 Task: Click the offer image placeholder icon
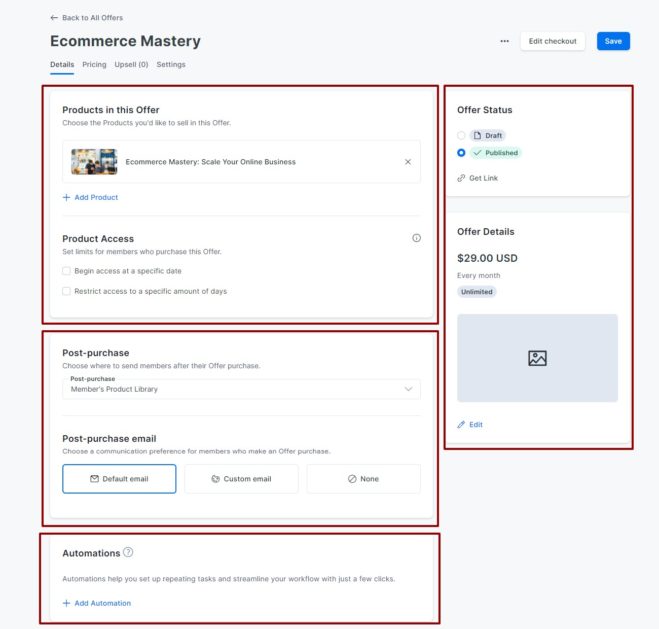pyautogui.click(x=537, y=358)
